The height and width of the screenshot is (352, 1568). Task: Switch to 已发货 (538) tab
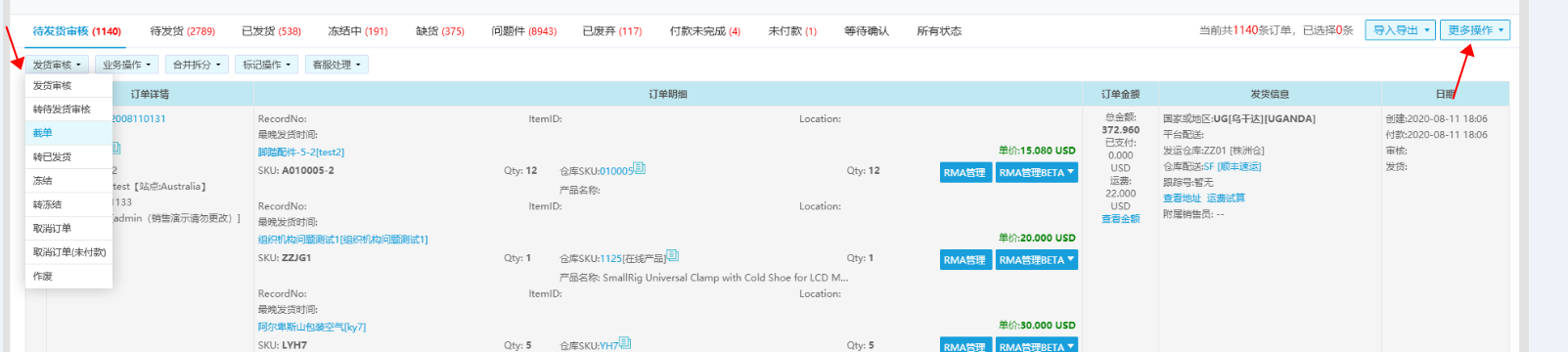272,31
